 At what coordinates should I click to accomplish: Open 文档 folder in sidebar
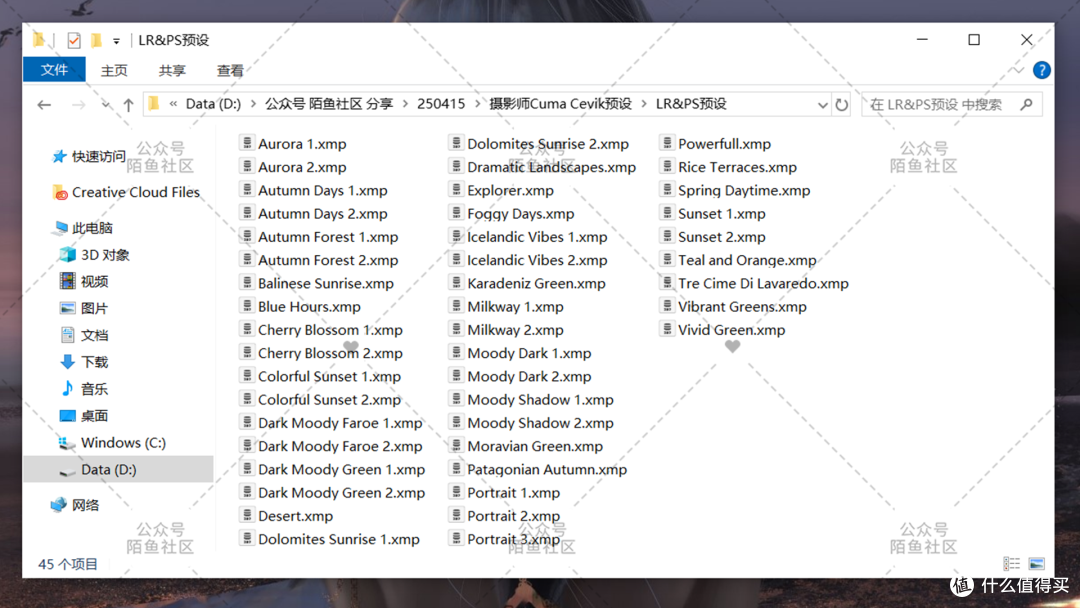94,335
